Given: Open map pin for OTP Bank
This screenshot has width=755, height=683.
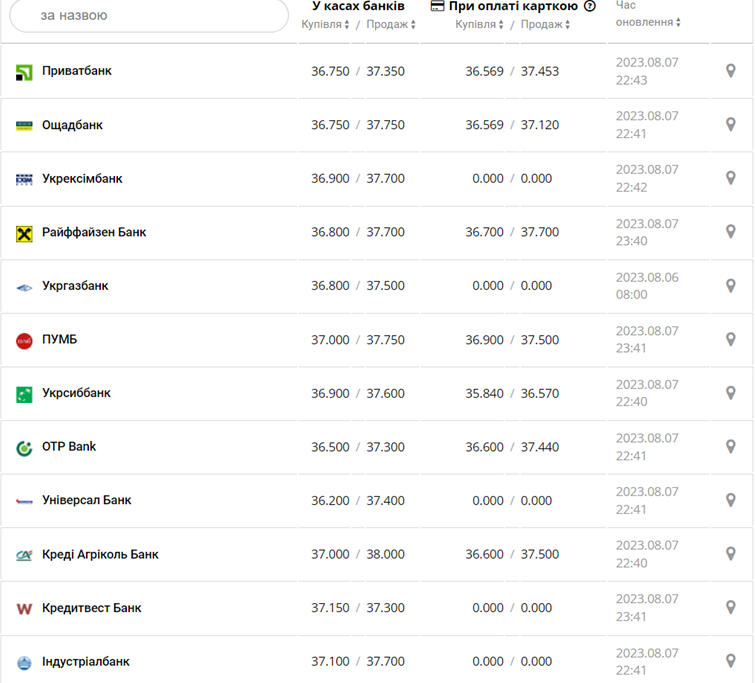Looking at the screenshot, I should [x=730, y=446].
